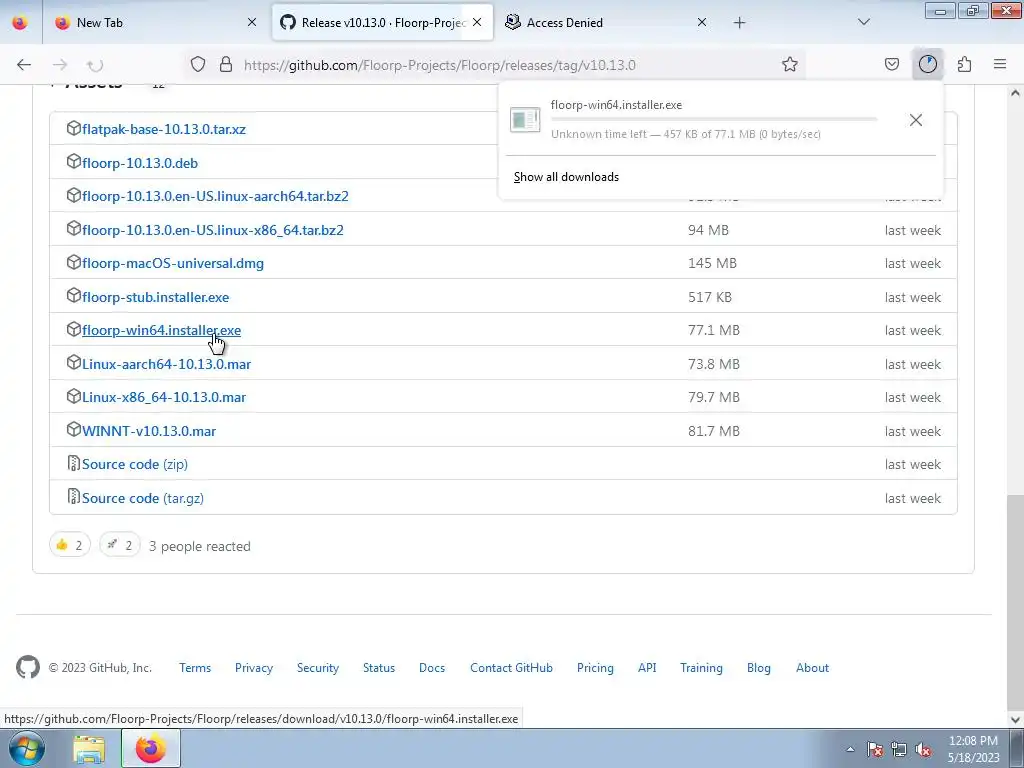The width and height of the screenshot is (1024, 768).
Task: Open the API footer link
Action: pos(647,667)
